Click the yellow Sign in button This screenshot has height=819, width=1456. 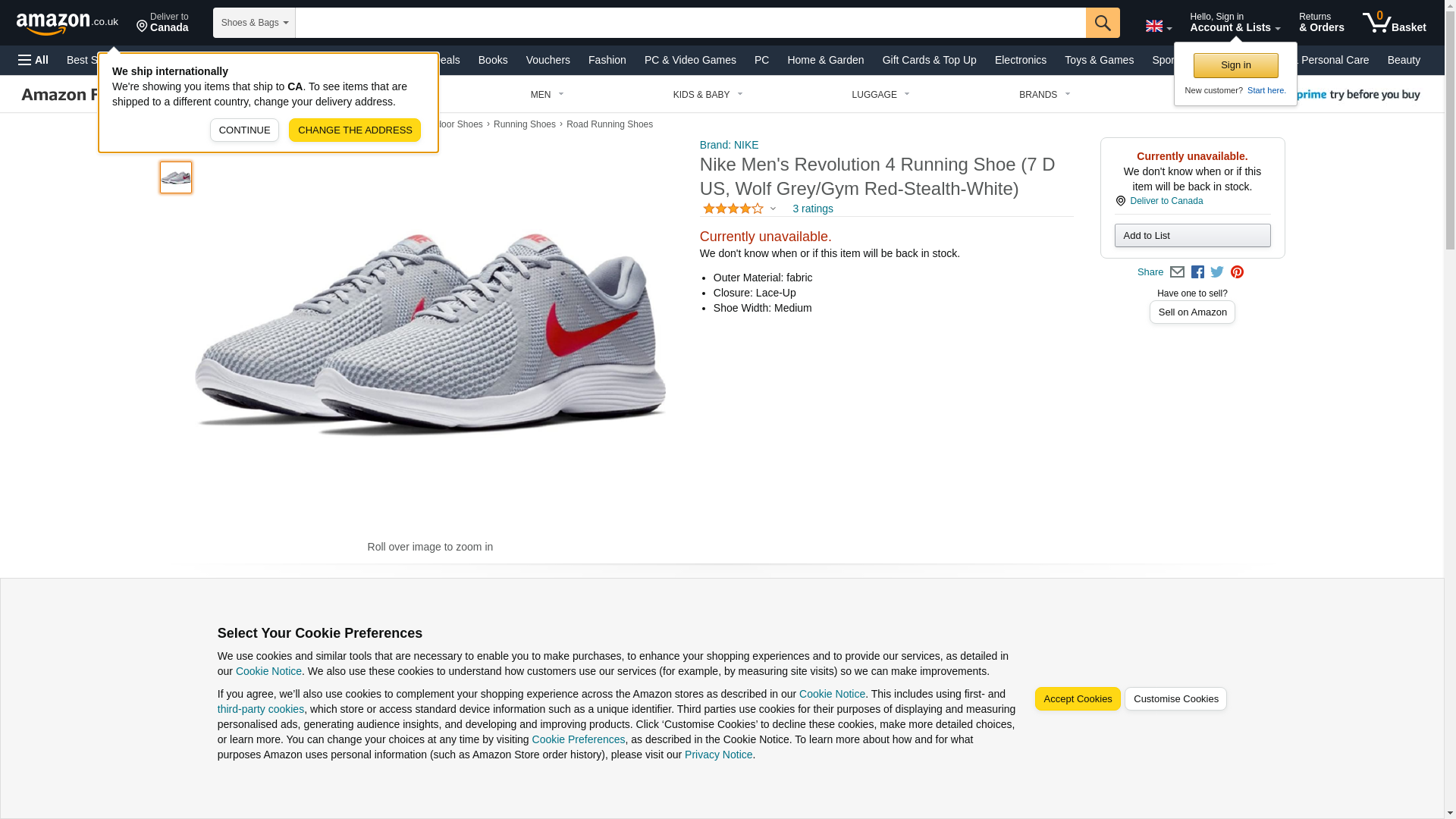point(1235,65)
